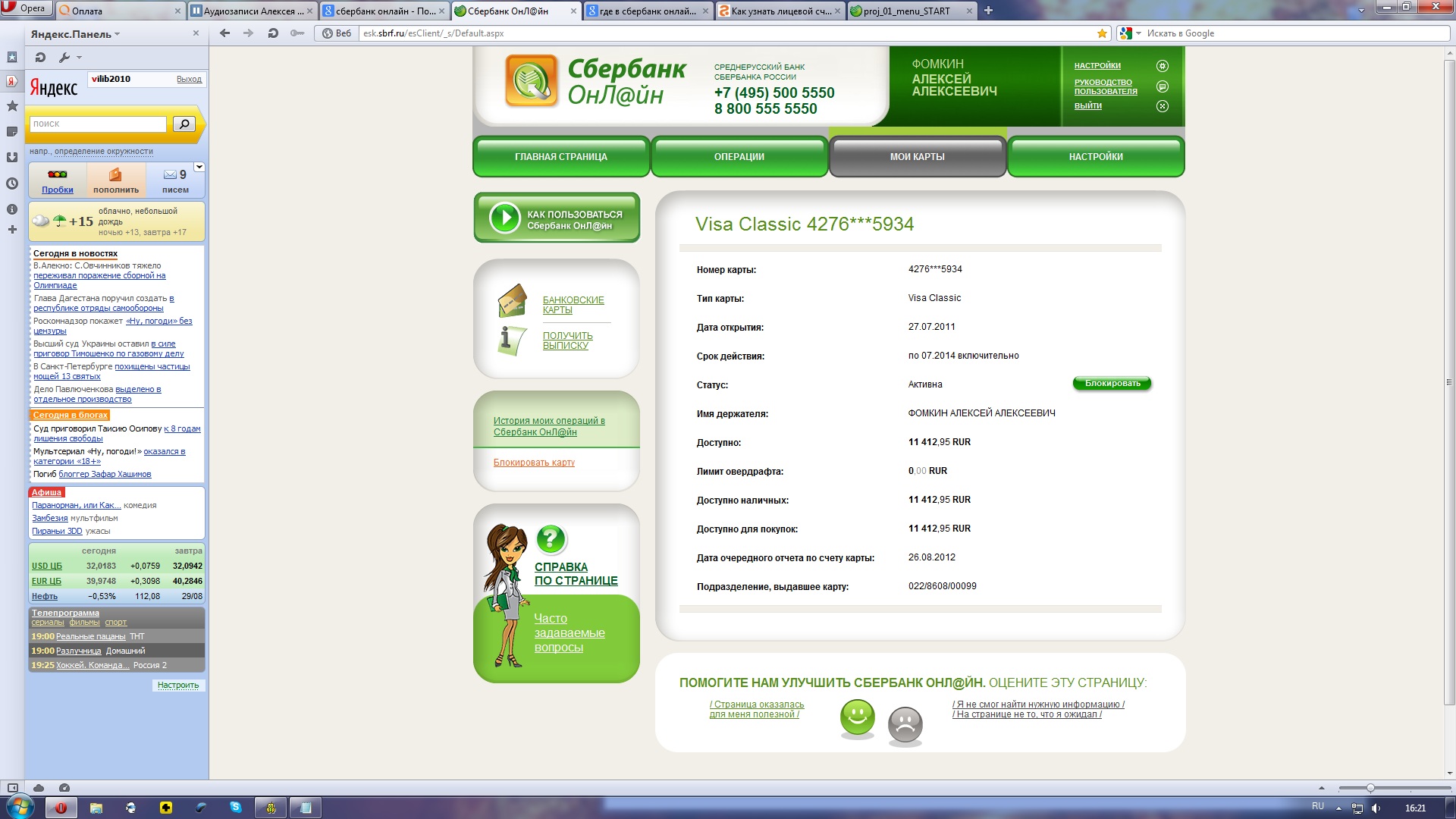Go back with the browser back arrow
This screenshot has width=1456, height=819.
click(x=224, y=33)
